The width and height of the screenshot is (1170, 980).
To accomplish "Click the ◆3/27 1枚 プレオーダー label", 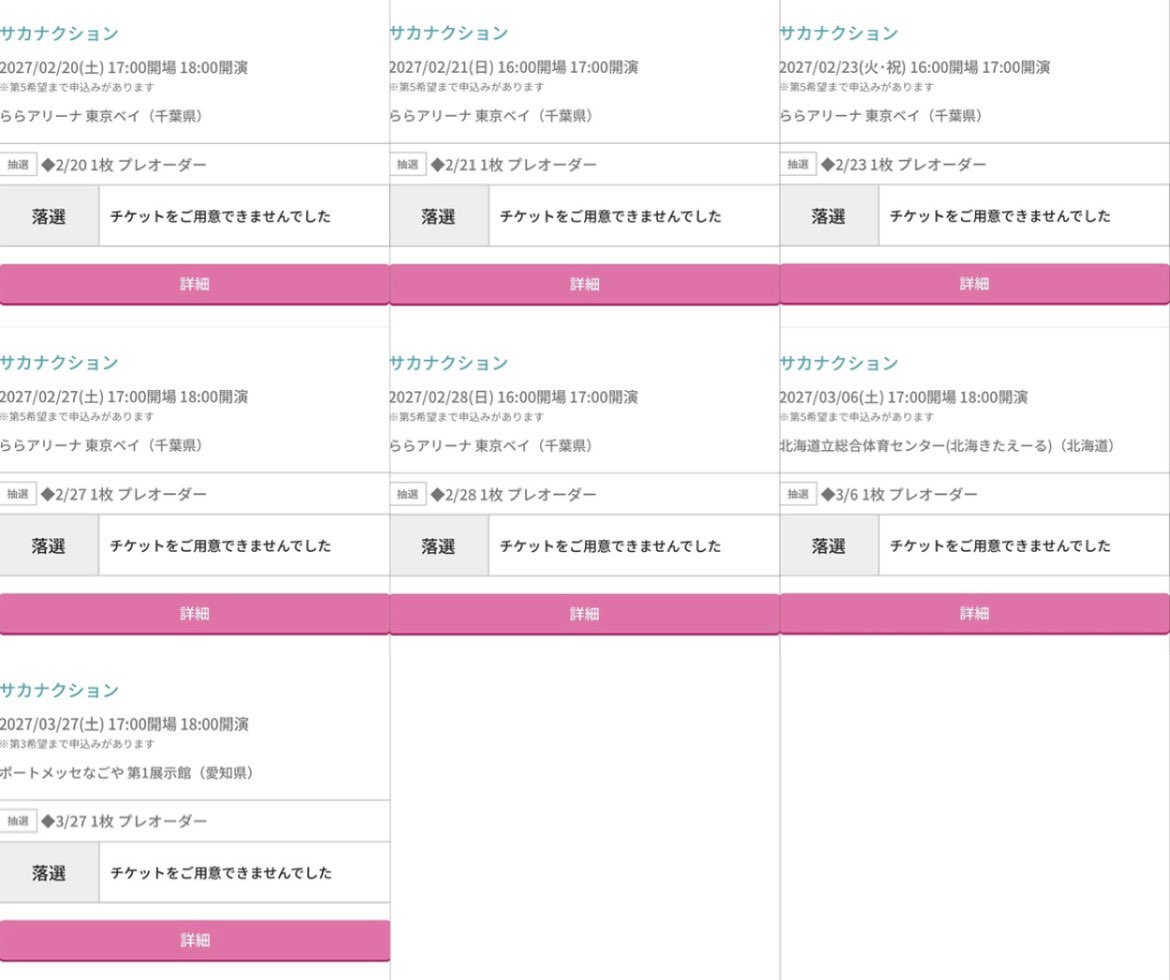I will [124, 821].
